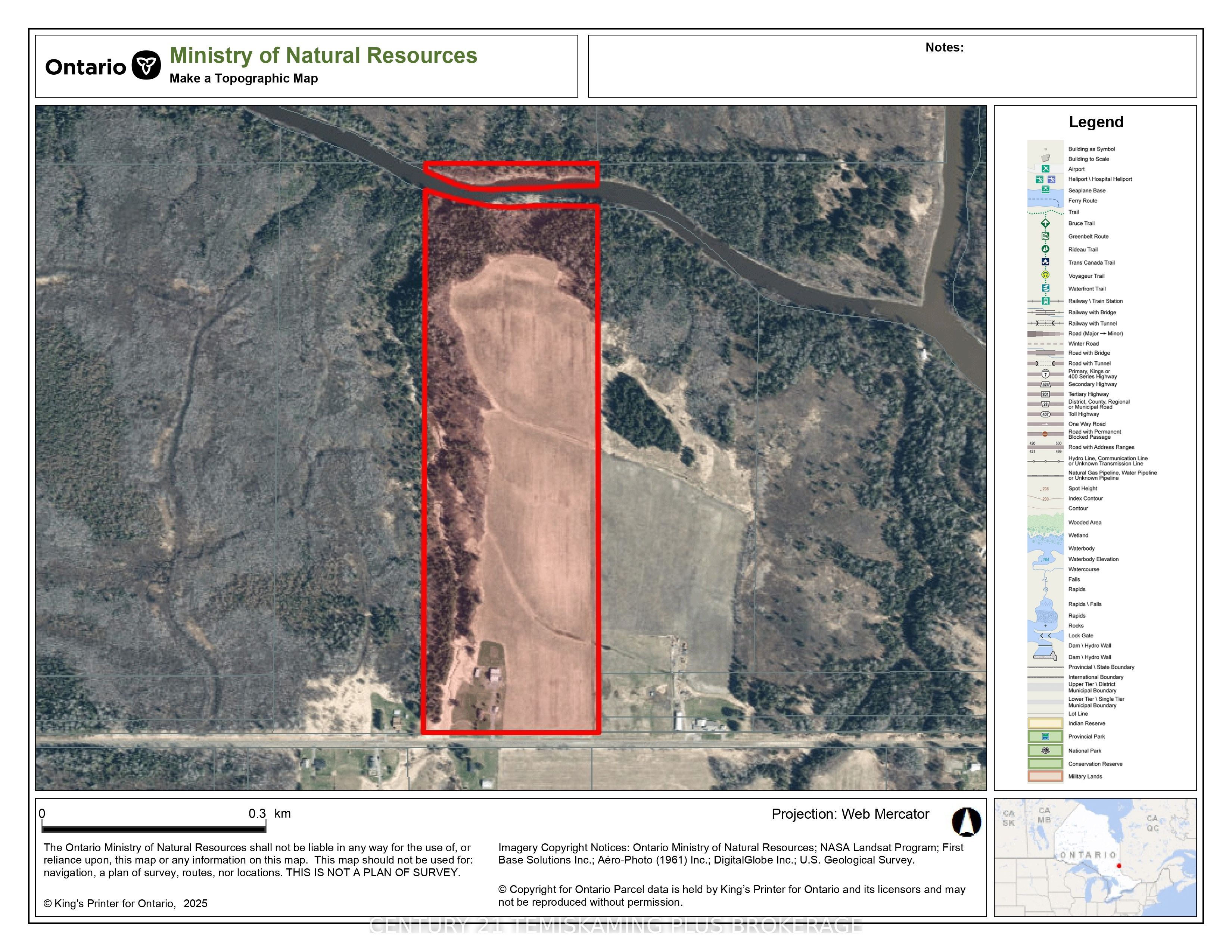The image size is (1232, 952).
Task: Click the Trans Canada Trail maple-leaf icon
Action: (1045, 262)
